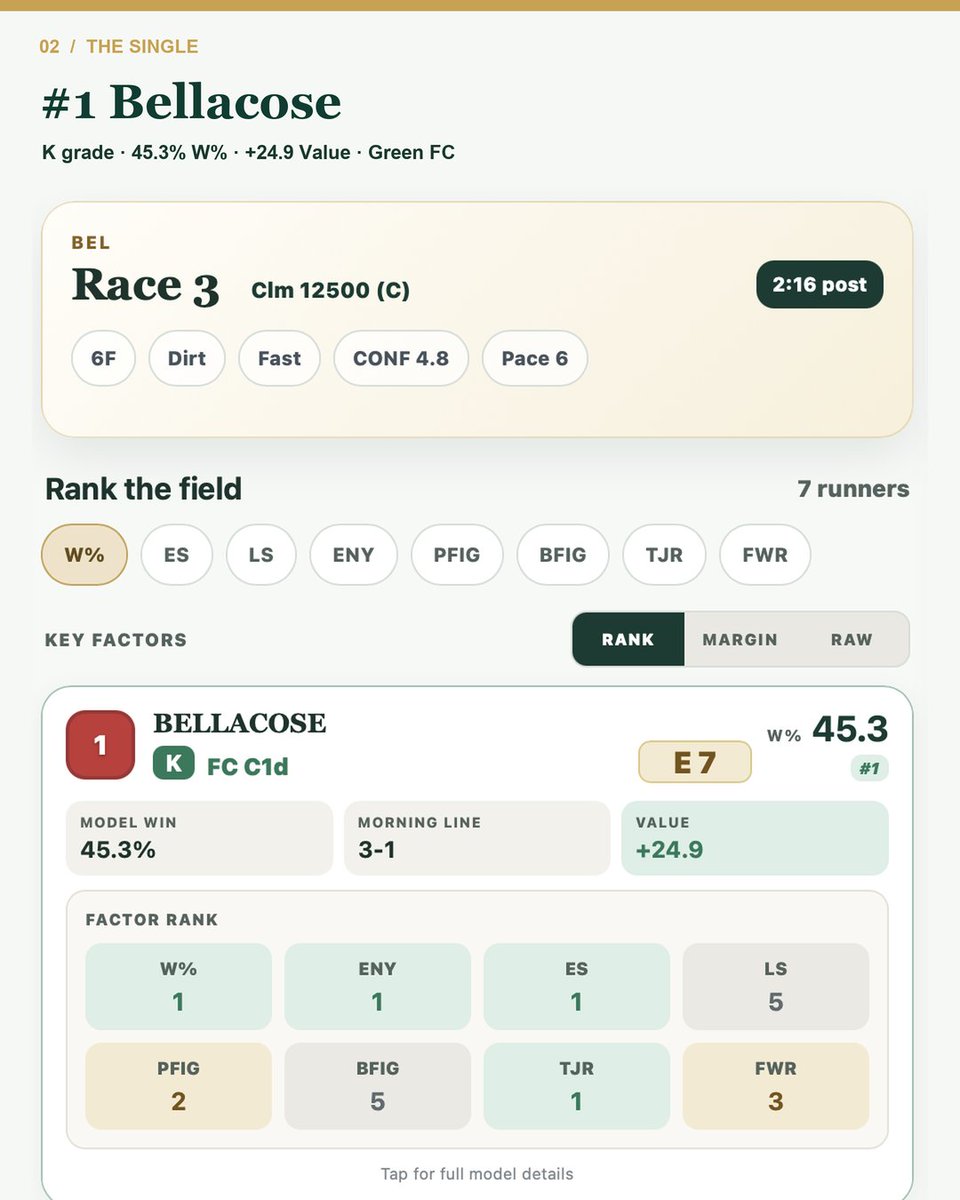Click the FACTOR RANK label
960x1200 pixels.
[x=152, y=919]
